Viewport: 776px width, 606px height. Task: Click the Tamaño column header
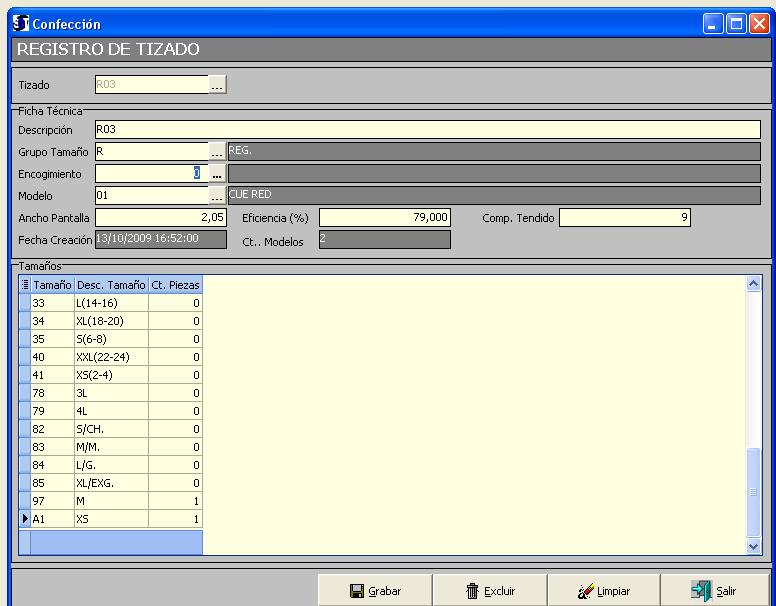[x=52, y=285]
